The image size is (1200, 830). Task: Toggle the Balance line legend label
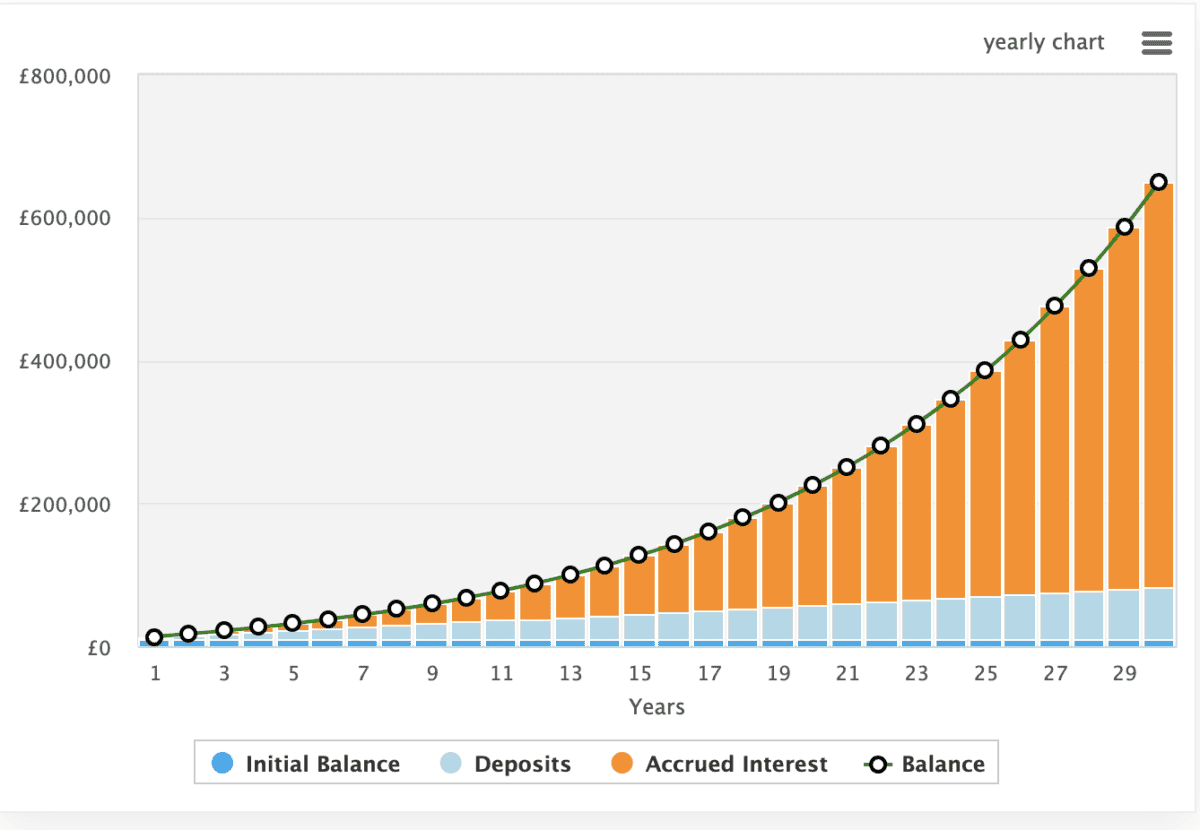942,765
